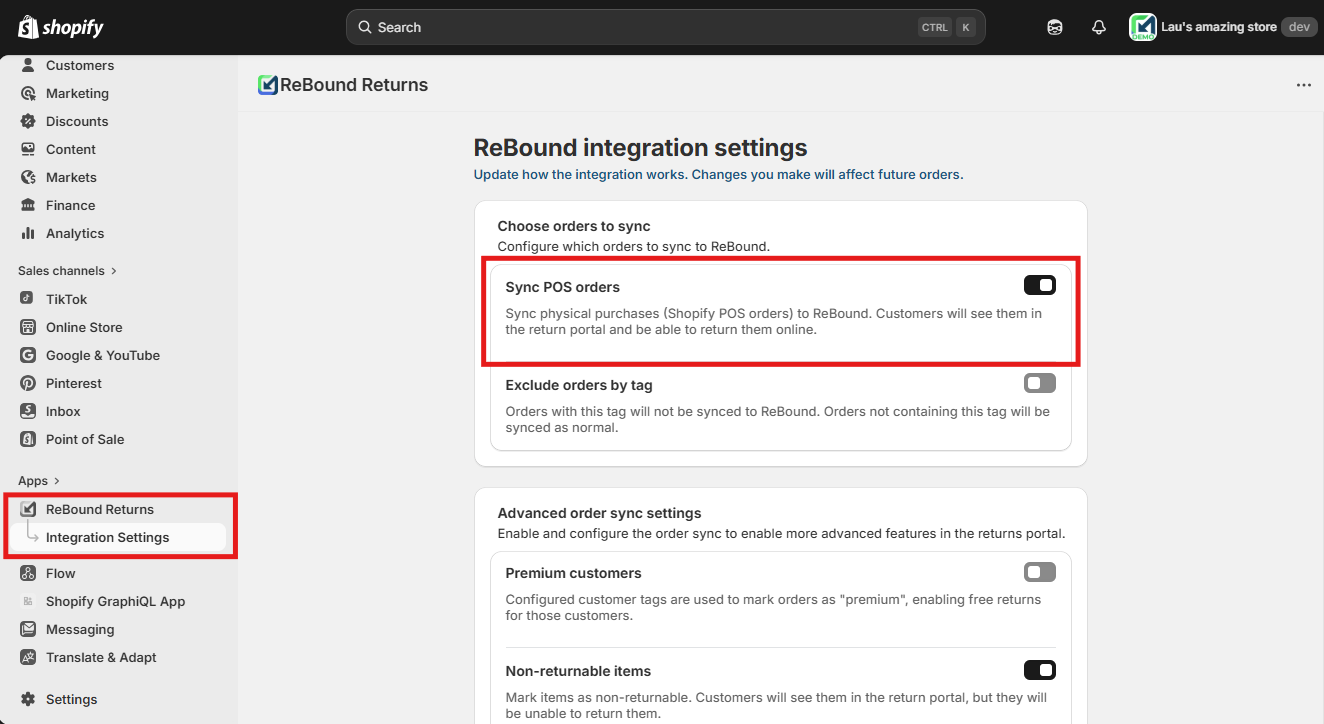Open the Pinterest sales channel label
The height and width of the screenshot is (724, 1324).
coord(74,383)
